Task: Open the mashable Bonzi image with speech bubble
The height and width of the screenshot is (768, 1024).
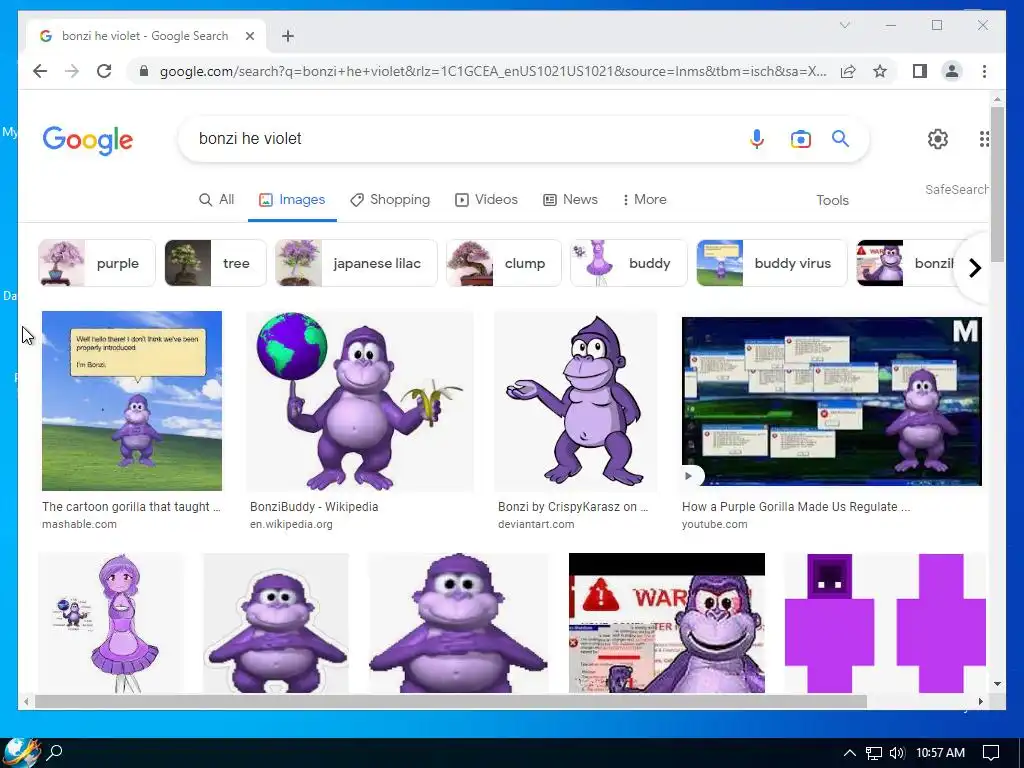Action: tap(132, 400)
